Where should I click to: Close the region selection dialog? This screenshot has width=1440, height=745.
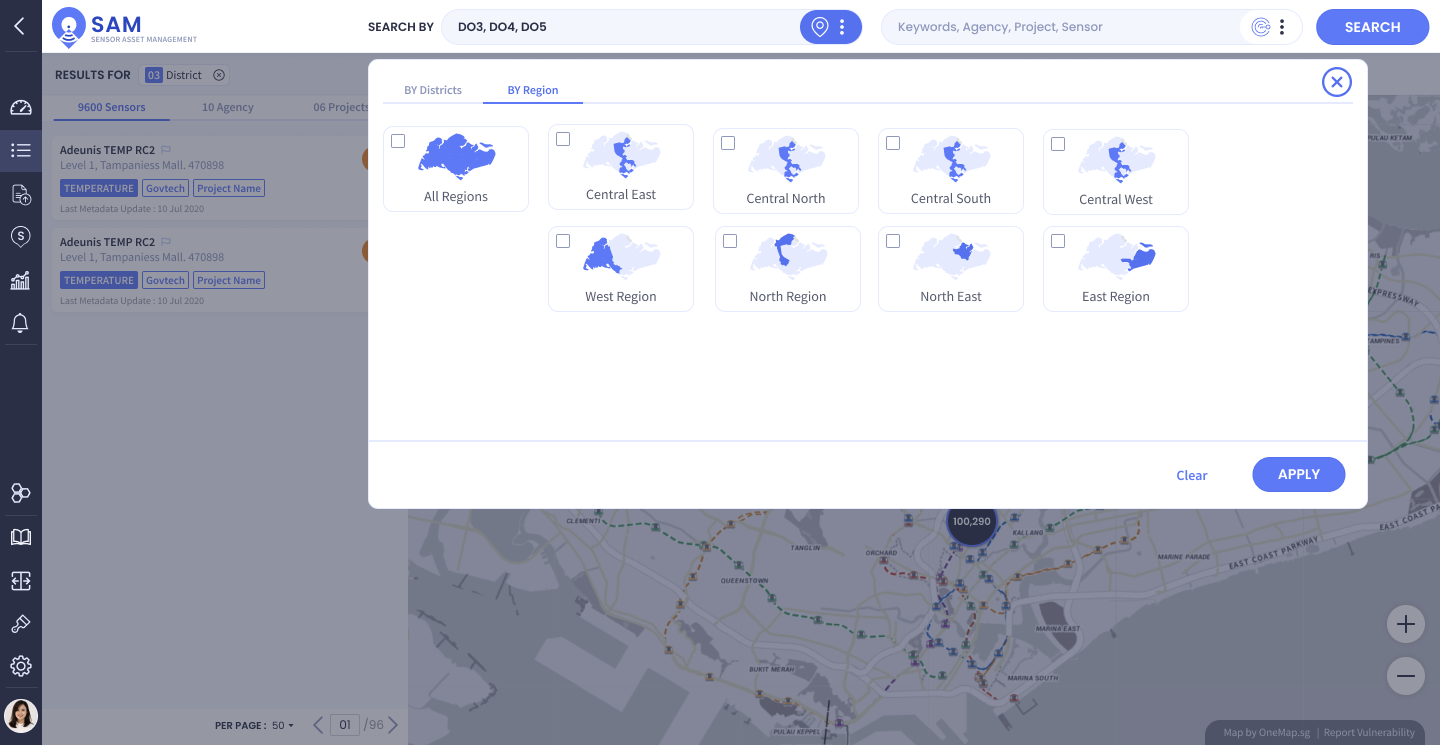pos(1337,82)
